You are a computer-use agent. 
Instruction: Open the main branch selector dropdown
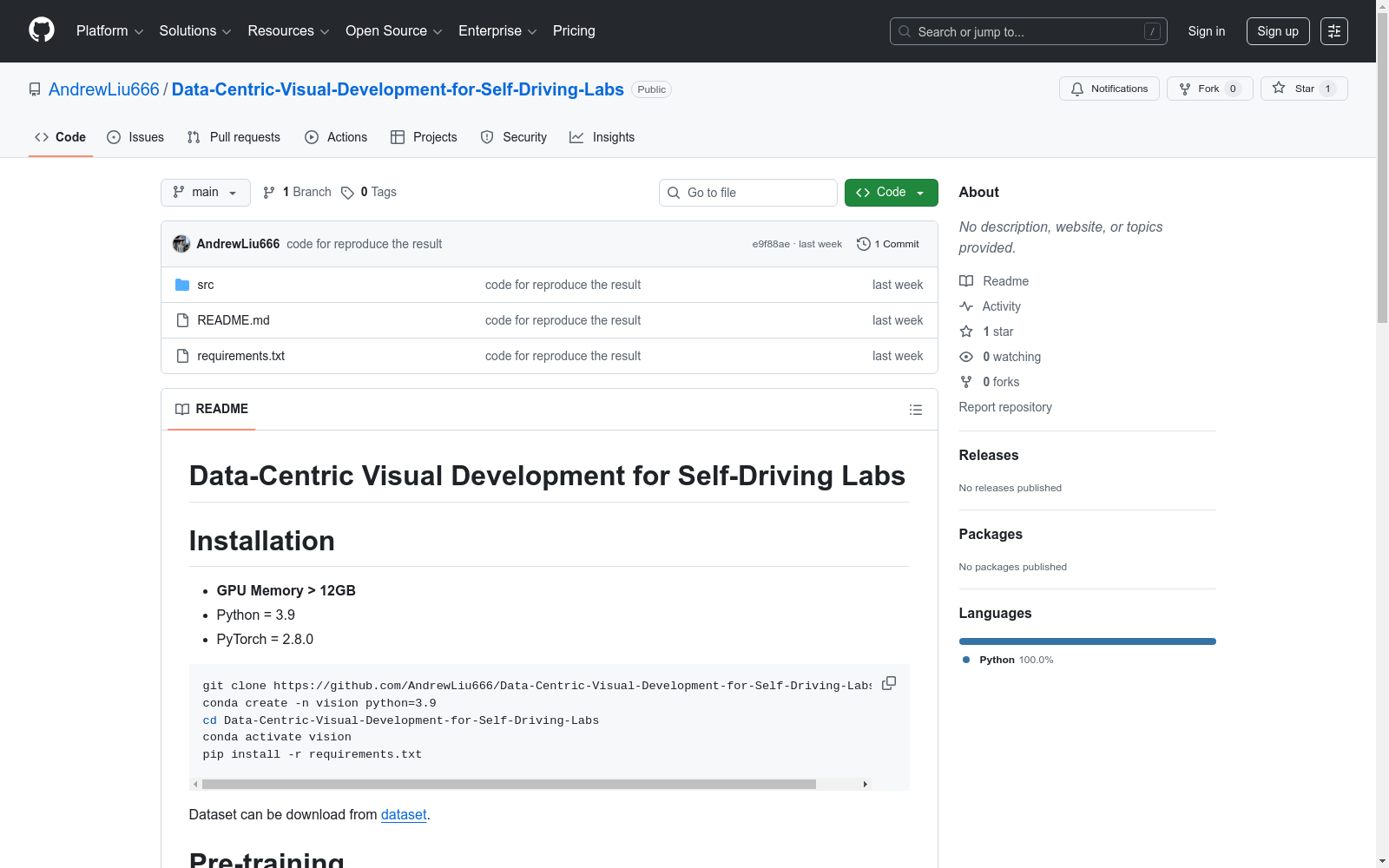[206, 193]
